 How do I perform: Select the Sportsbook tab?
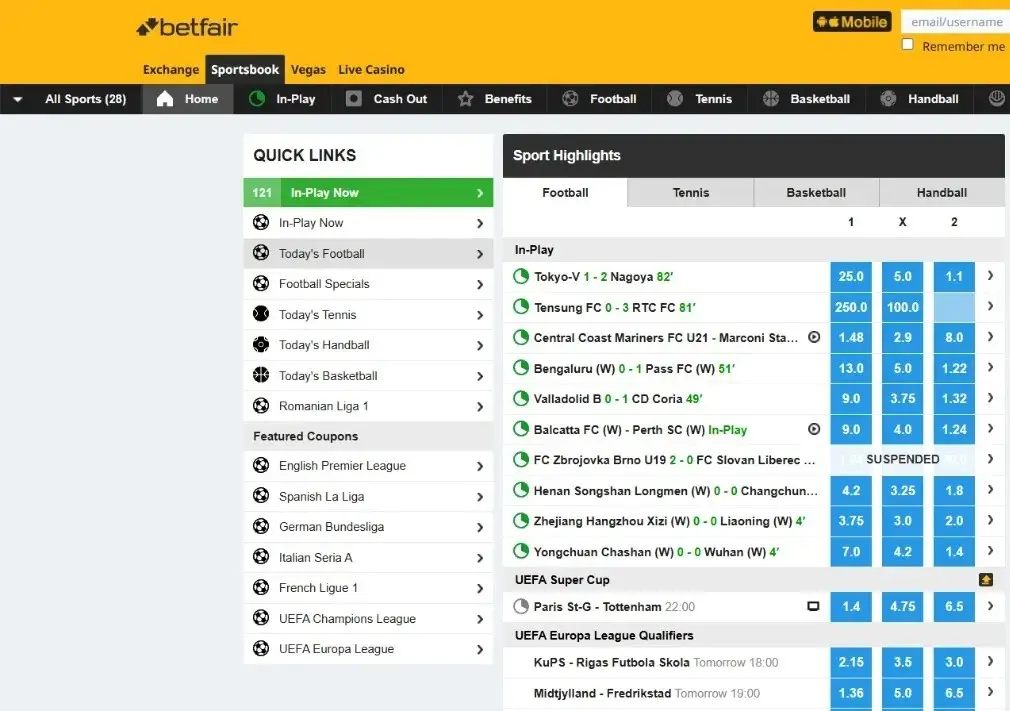tap(245, 70)
